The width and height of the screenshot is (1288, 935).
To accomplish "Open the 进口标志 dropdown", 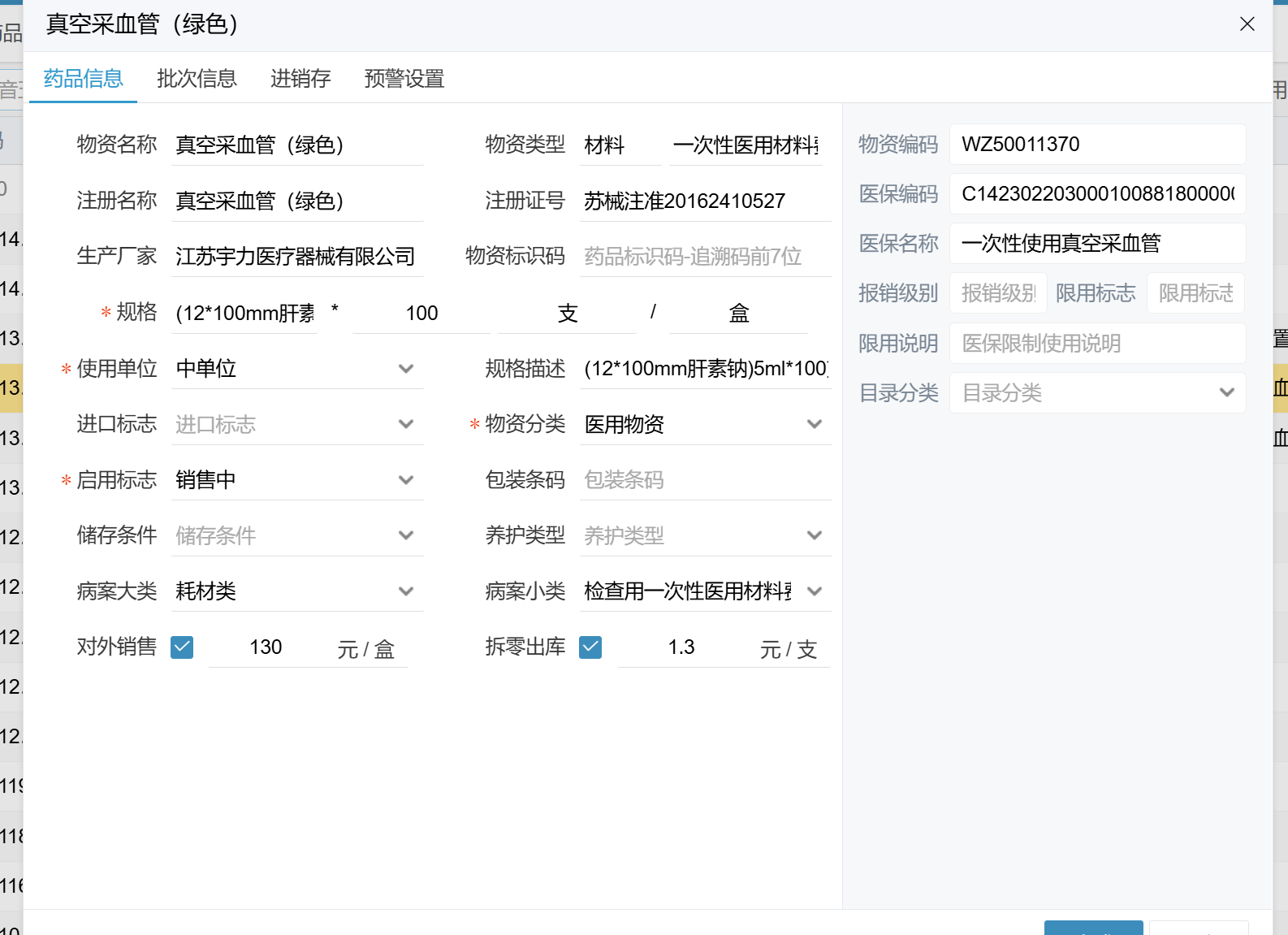I will click(405, 424).
